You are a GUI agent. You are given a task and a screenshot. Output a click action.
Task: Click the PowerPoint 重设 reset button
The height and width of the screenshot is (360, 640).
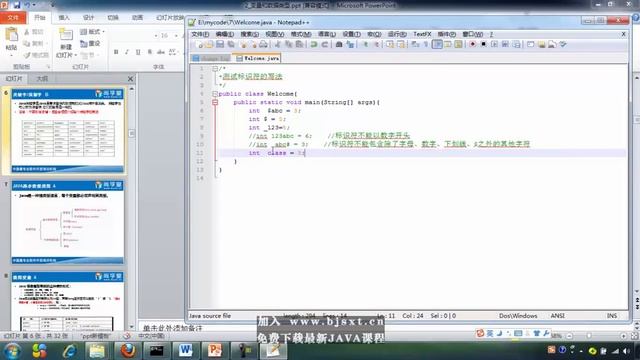coord(90,43)
